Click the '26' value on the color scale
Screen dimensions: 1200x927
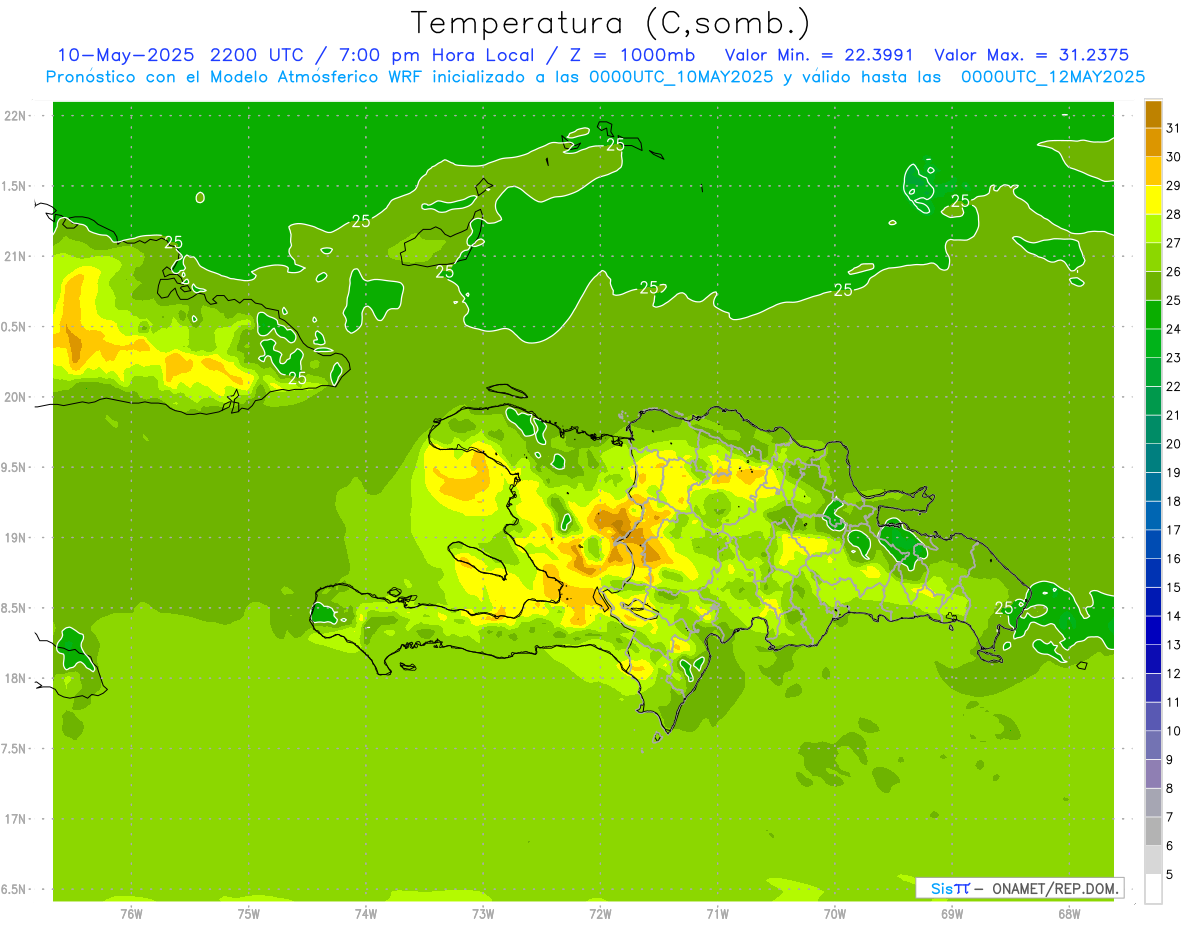click(1174, 272)
